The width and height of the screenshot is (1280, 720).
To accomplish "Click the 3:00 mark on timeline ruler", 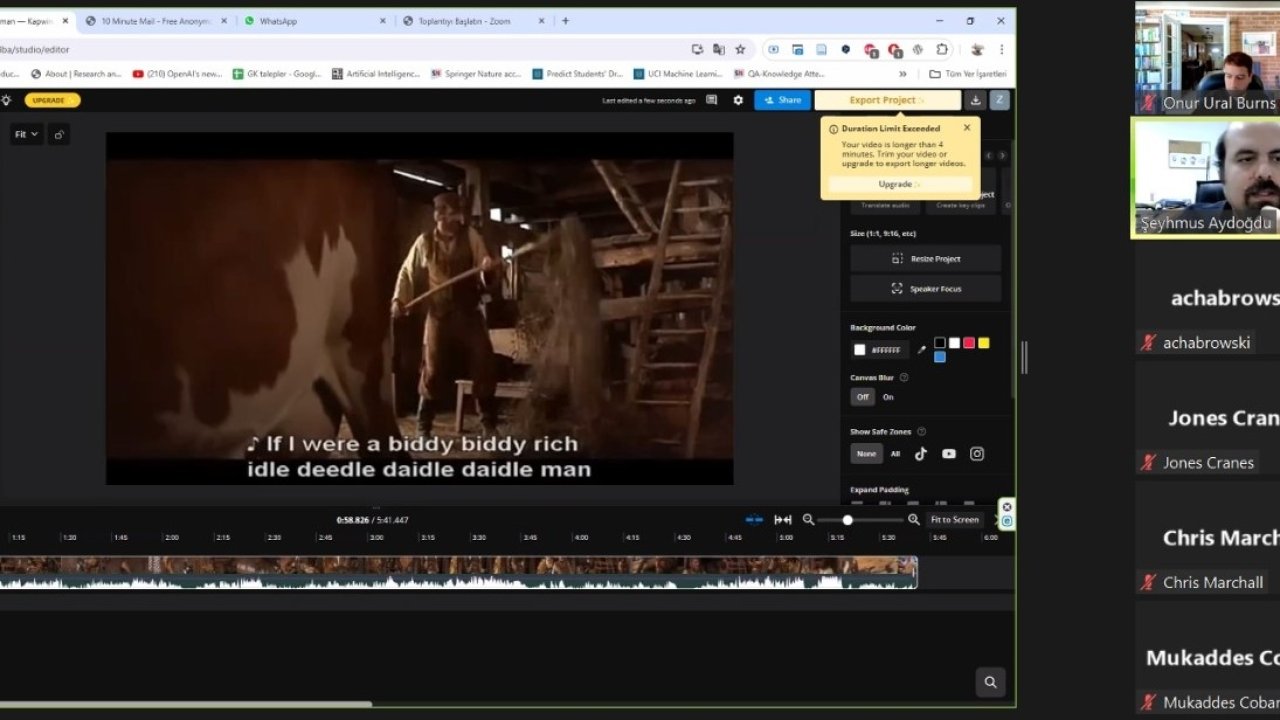I will point(376,537).
